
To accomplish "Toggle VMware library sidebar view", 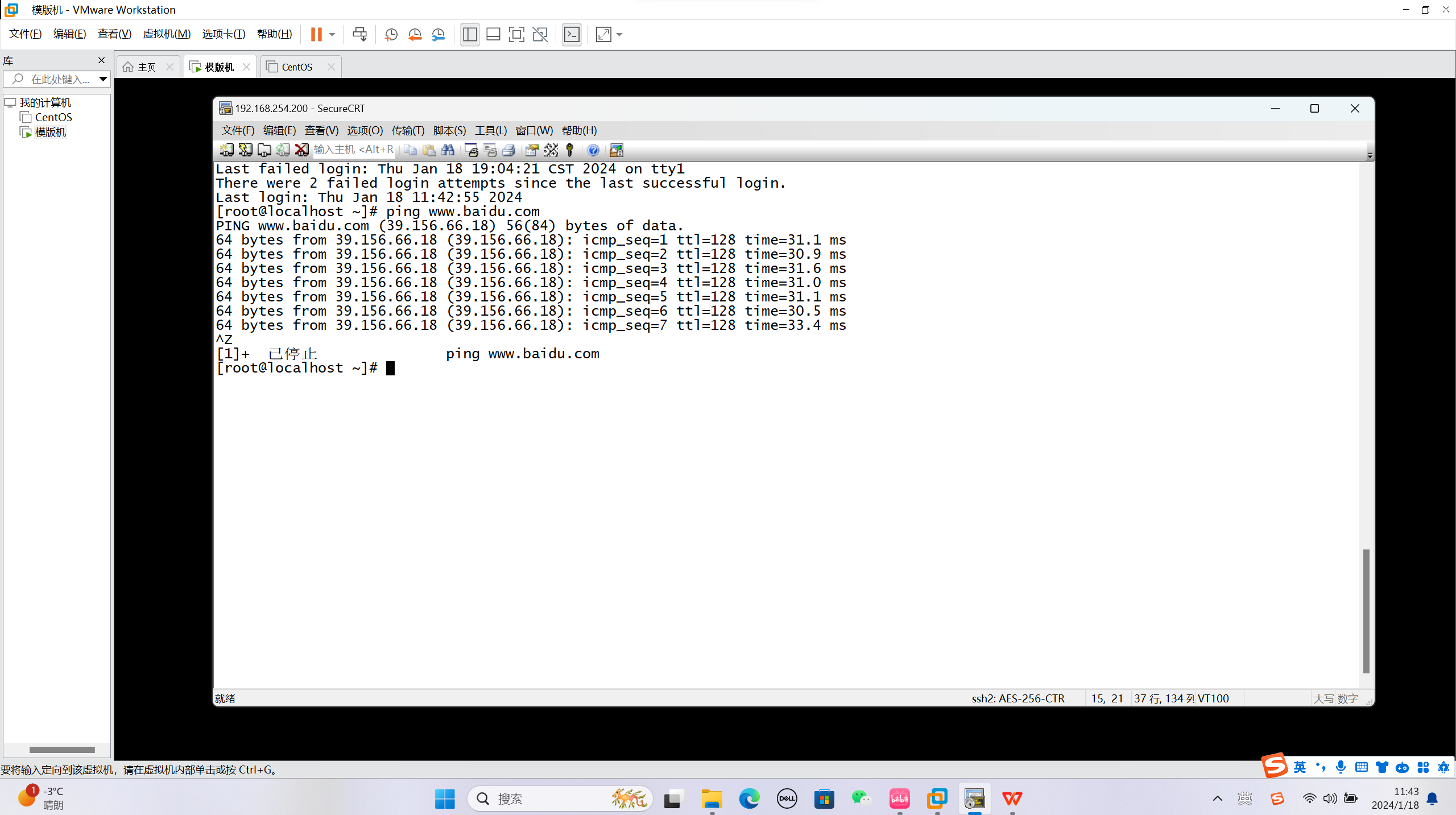I will pos(470,34).
